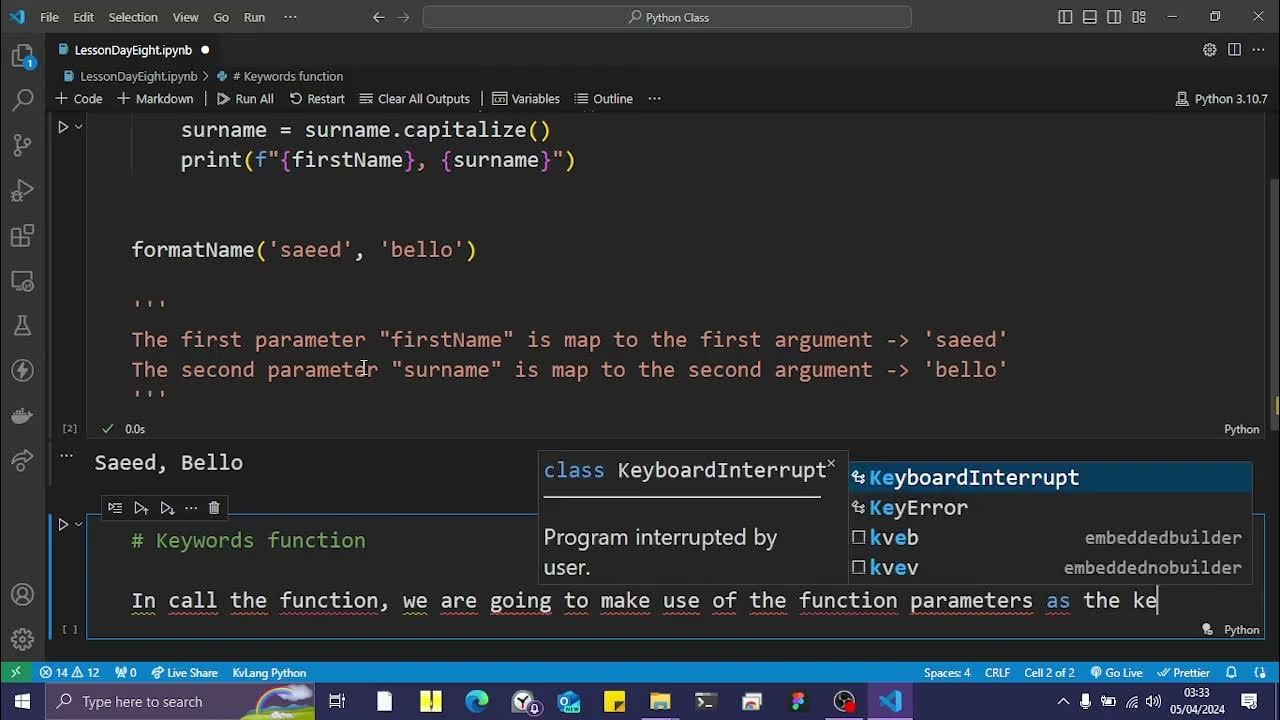Click the Python Class command center search

click(667, 17)
